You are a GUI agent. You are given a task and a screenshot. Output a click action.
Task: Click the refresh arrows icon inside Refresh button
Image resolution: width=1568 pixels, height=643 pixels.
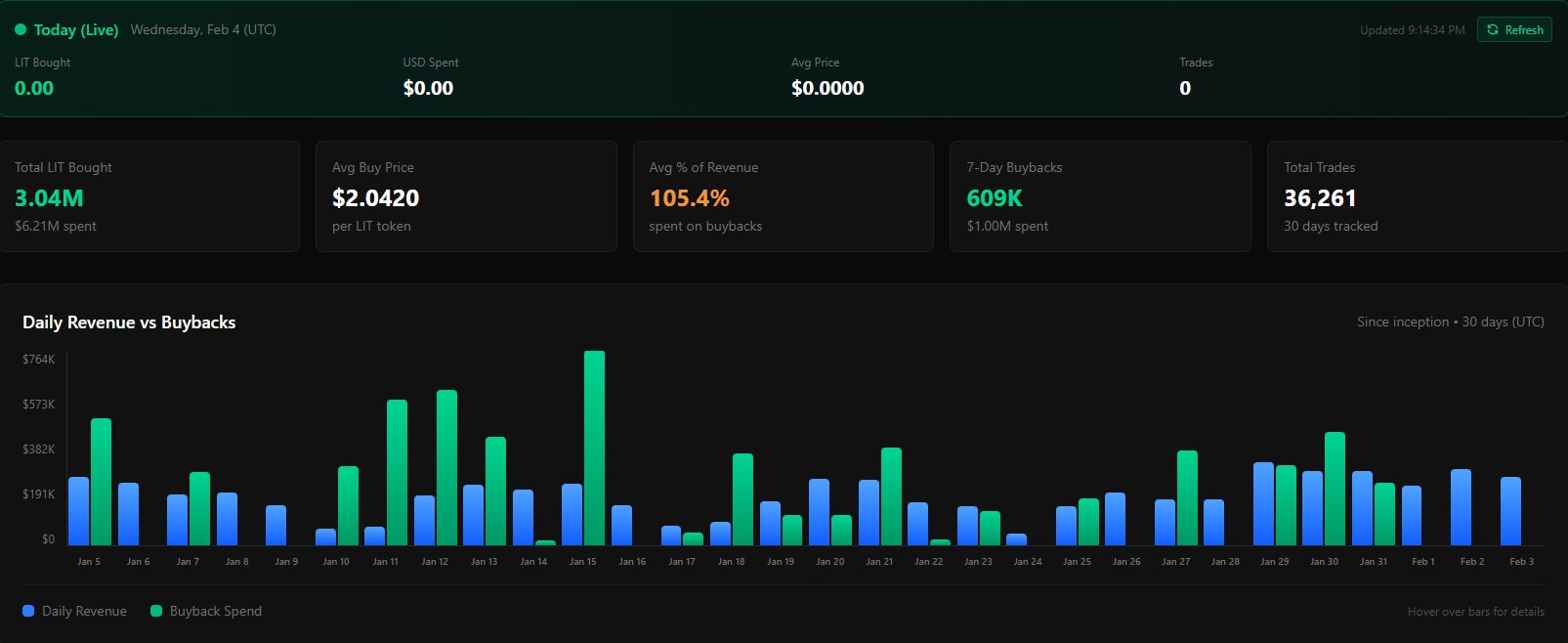(1493, 30)
